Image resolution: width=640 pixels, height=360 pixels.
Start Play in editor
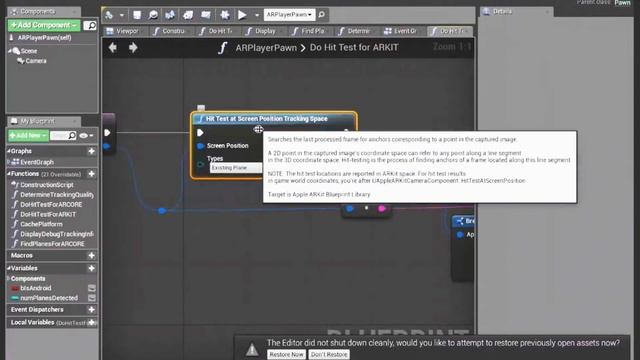click(x=242, y=15)
